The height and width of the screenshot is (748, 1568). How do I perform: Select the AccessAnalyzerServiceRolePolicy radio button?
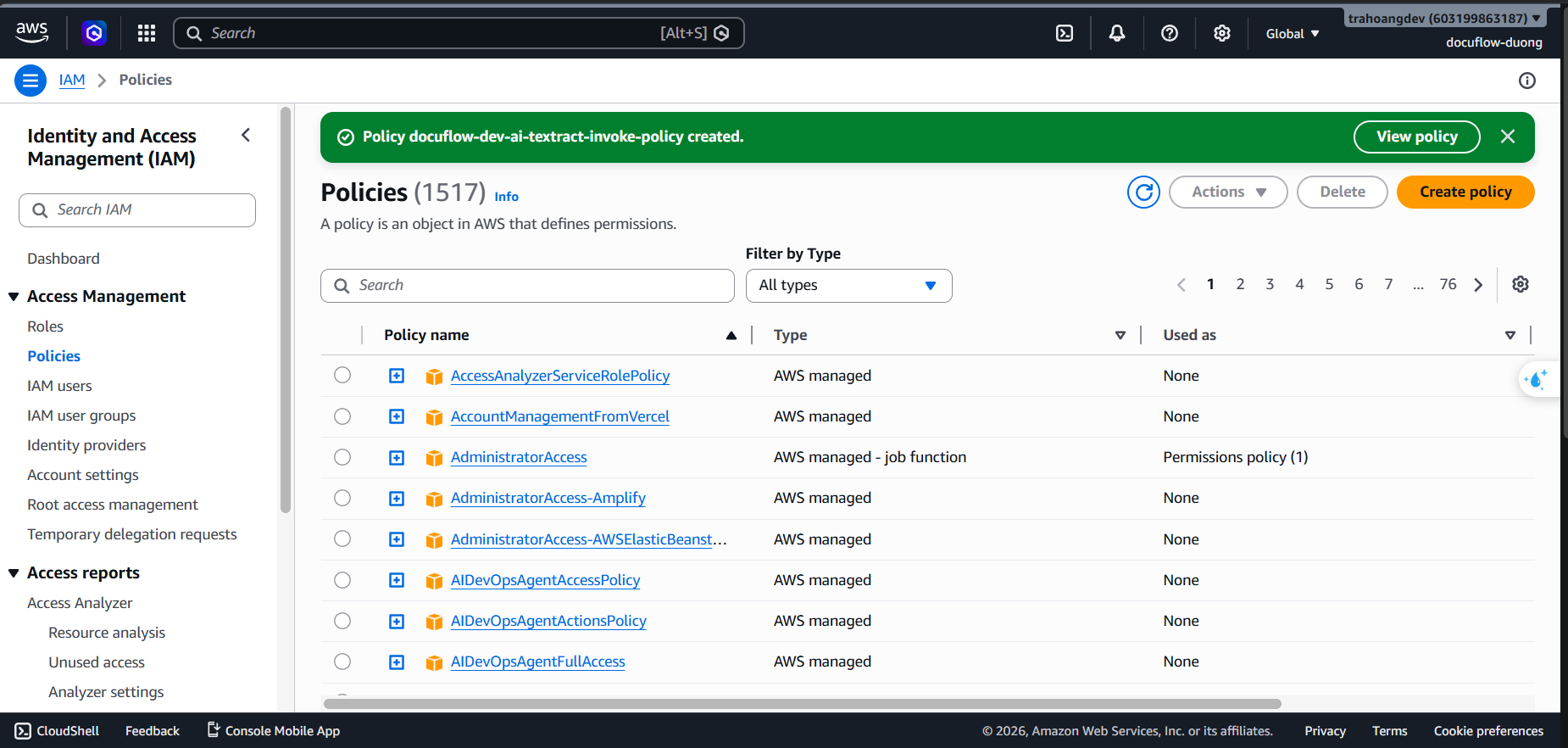point(342,375)
